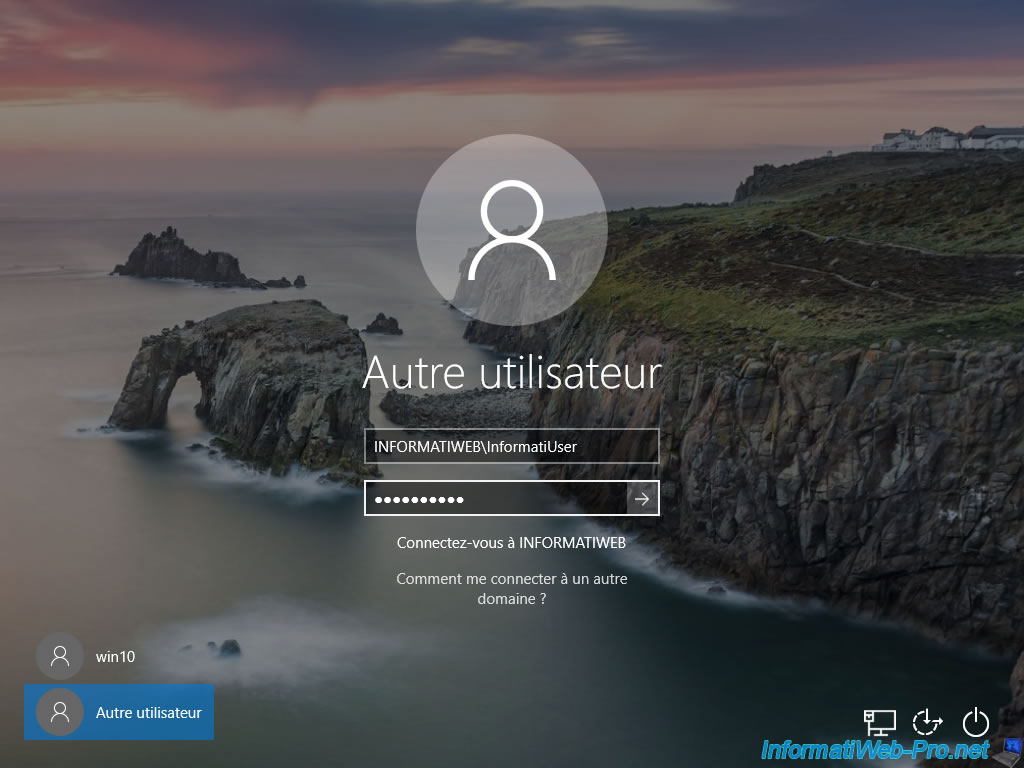
Task: Open 'Comment me connecter à un autre domaine ?' link
Action: (x=512, y=588)
